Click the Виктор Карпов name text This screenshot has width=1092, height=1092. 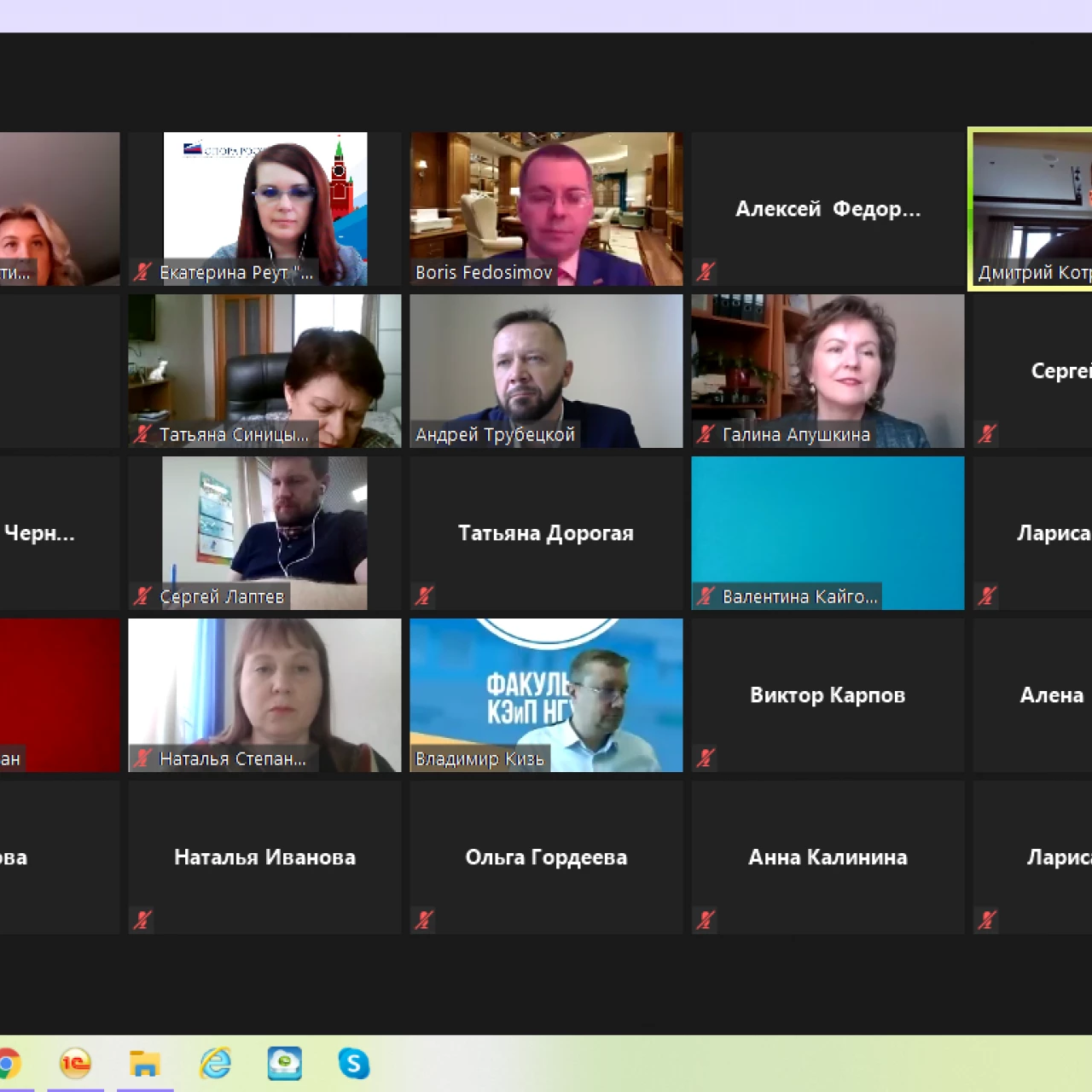point(828,695)
